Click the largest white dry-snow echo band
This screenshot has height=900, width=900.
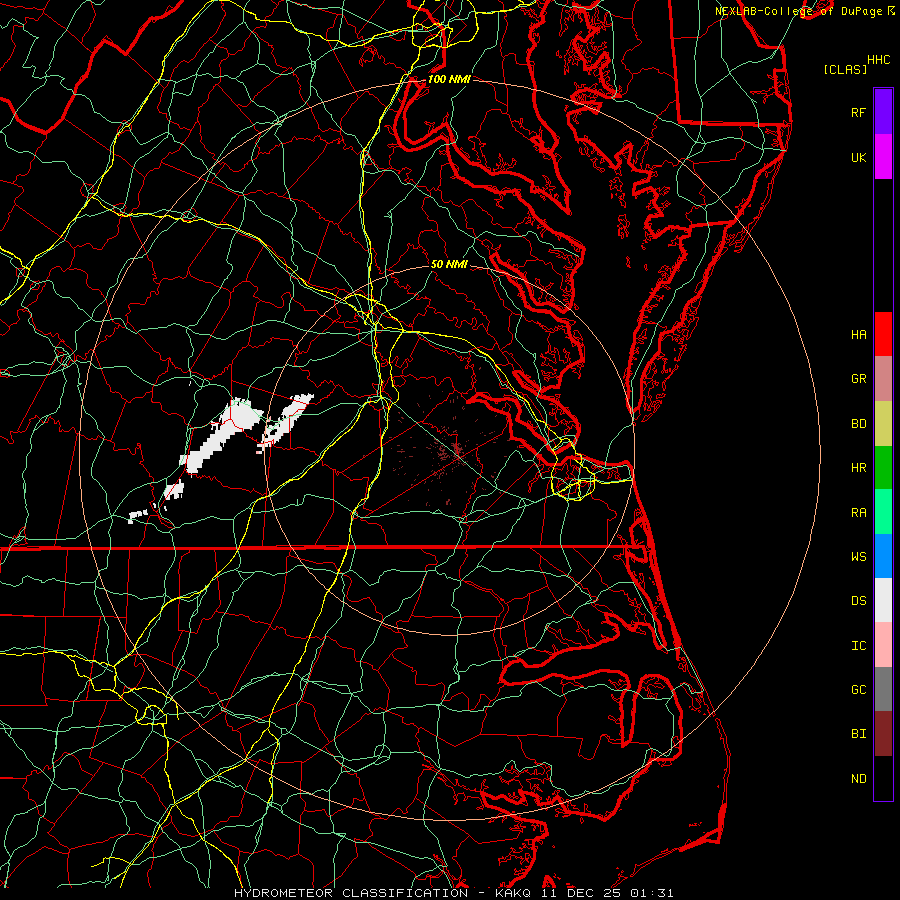[x=221, y=435]
